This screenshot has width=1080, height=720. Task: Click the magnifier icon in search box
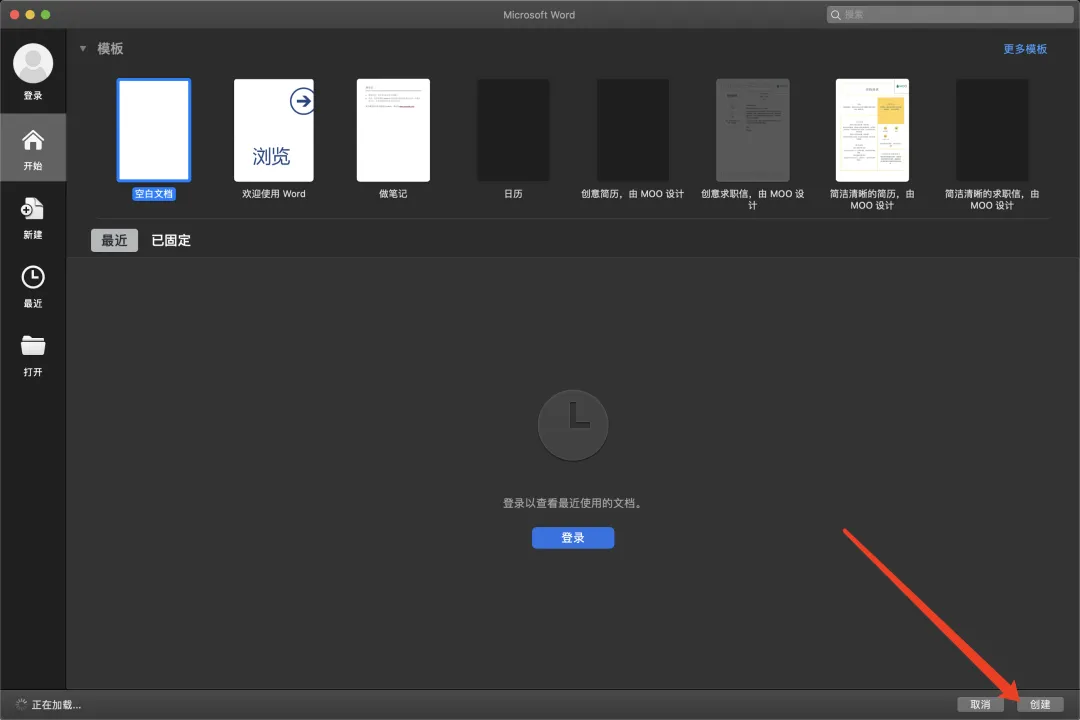[835, 14]
